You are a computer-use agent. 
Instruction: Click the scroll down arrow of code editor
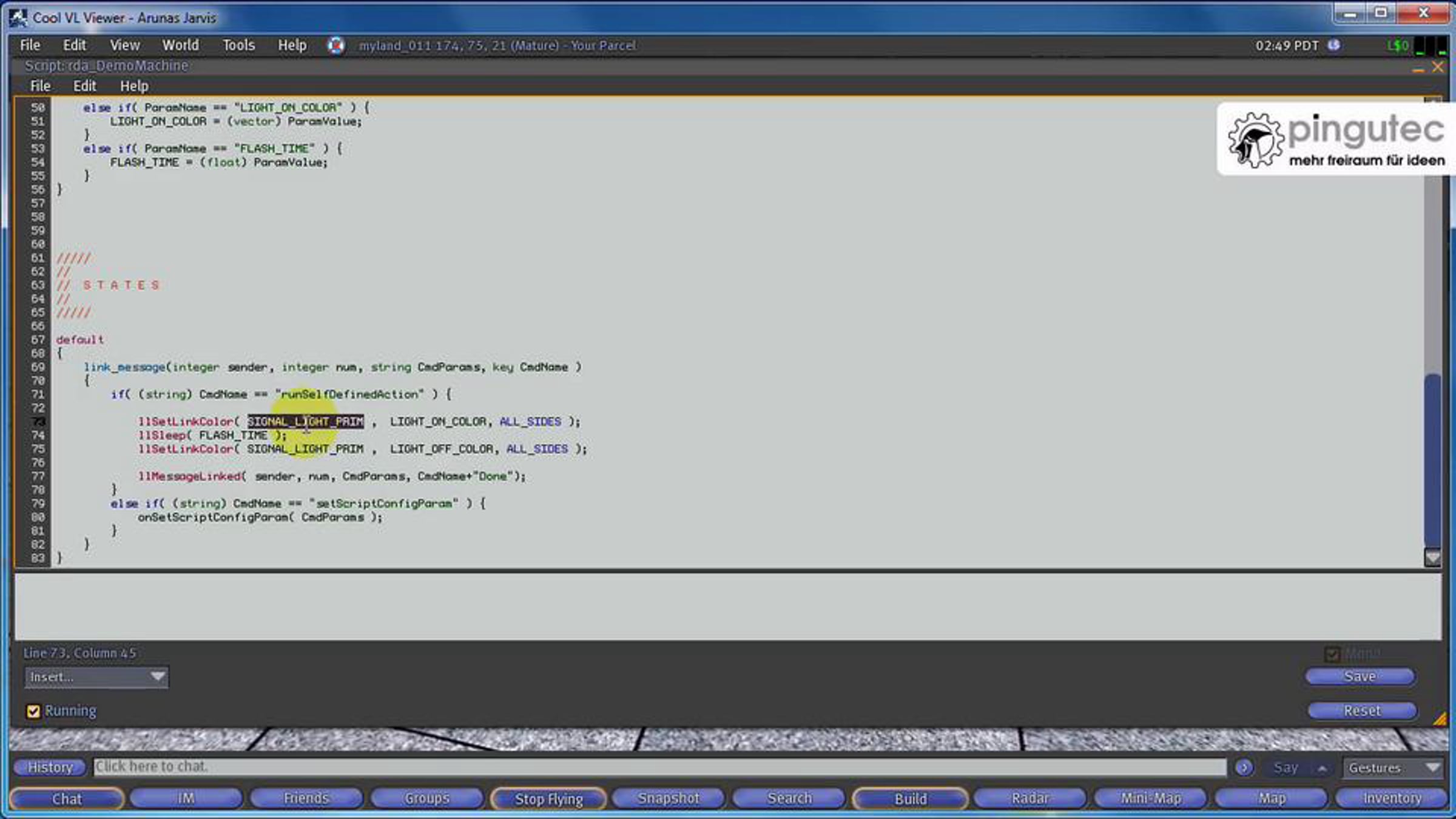point(1432,558)
